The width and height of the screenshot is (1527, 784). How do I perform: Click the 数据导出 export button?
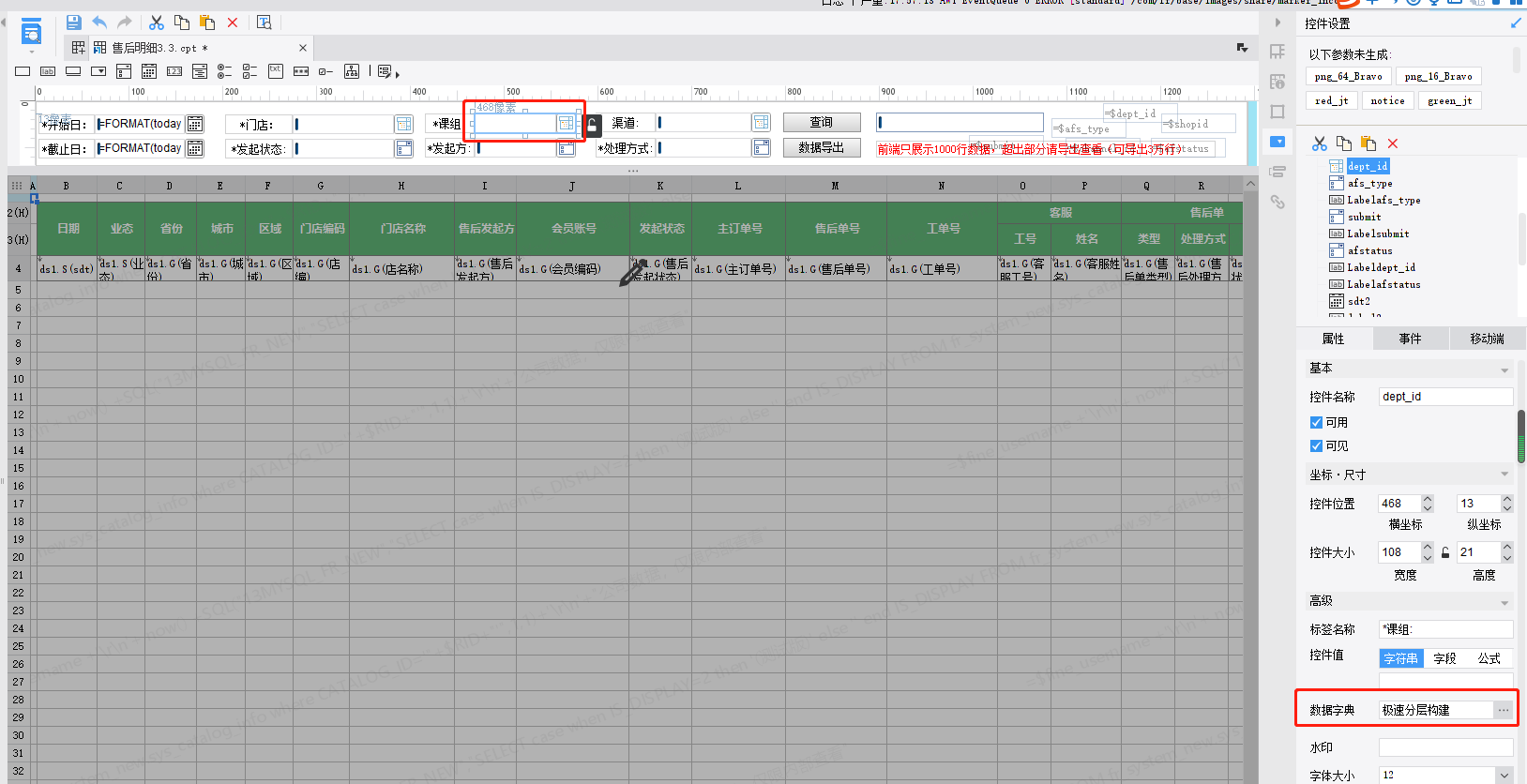coord(822,148)
